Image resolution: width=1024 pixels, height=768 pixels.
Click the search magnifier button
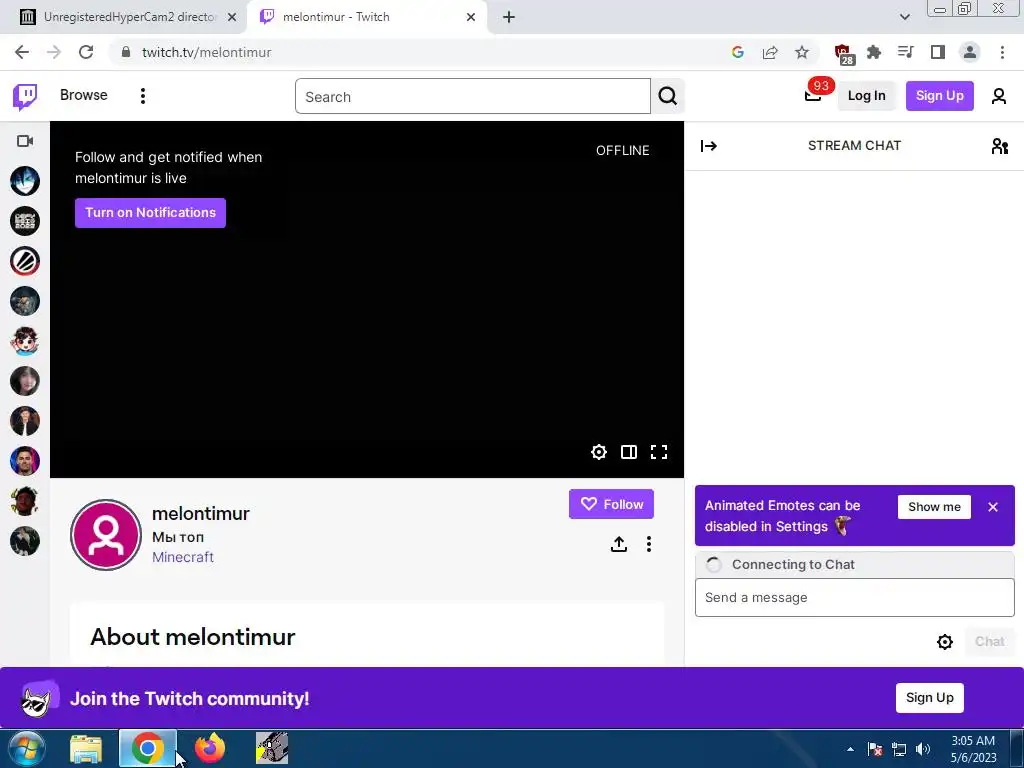tap(667, 96)
